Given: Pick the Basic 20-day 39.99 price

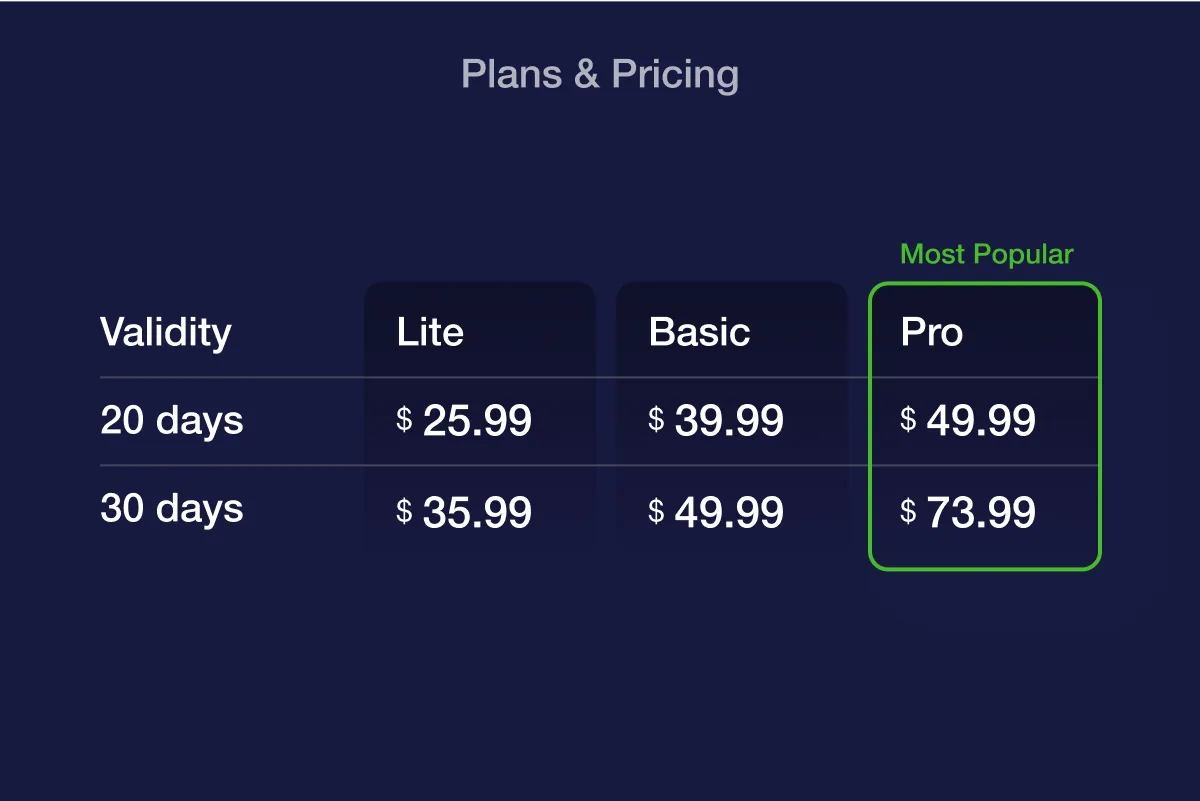Looking at the screenshot, I should click(729, 422).
